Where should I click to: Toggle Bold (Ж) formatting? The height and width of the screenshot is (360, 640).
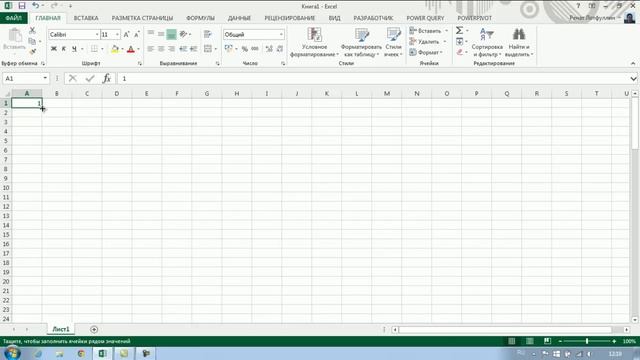click(x=53, y=49)
